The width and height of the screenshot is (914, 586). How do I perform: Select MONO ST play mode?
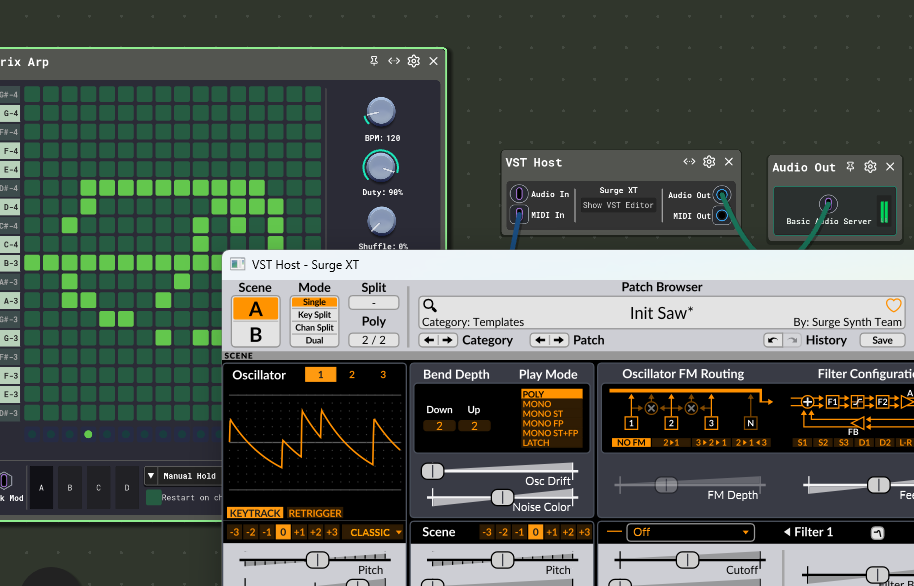click(551, 414)
